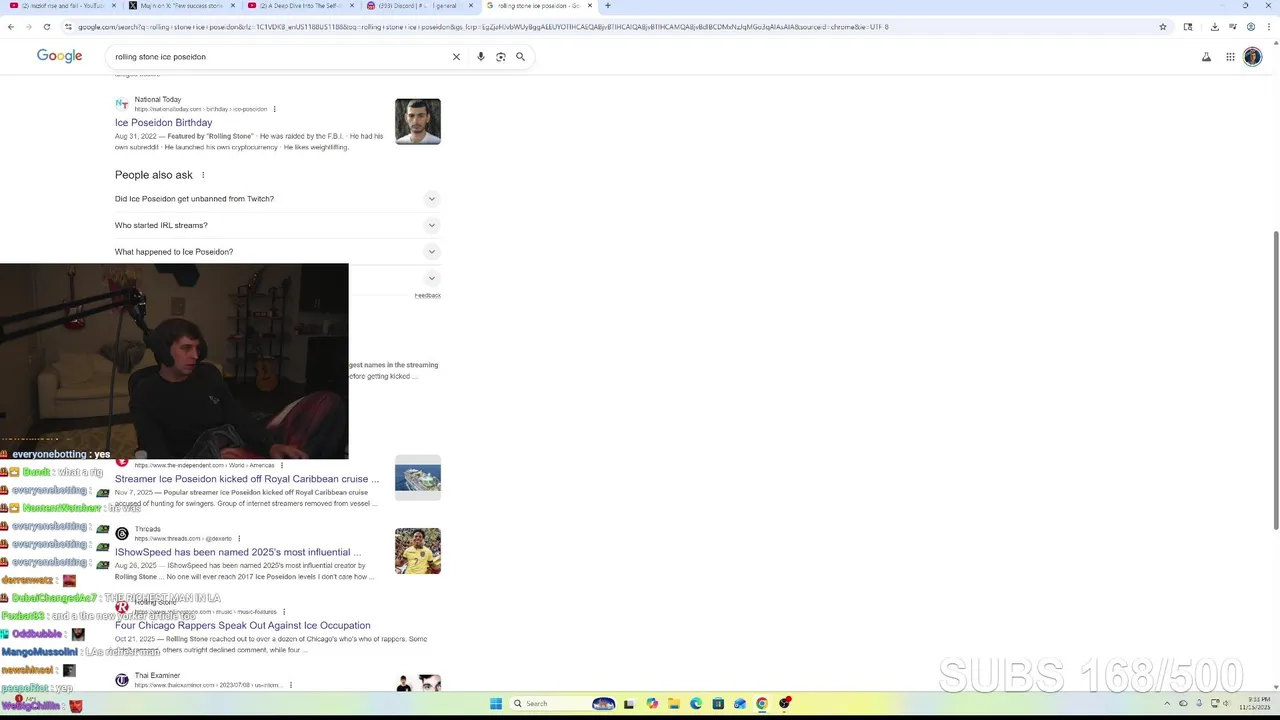
Task: Click the IShowSpeed yellow jersey thumbnail
Action: pyautogui.click(x=418, y=551)
